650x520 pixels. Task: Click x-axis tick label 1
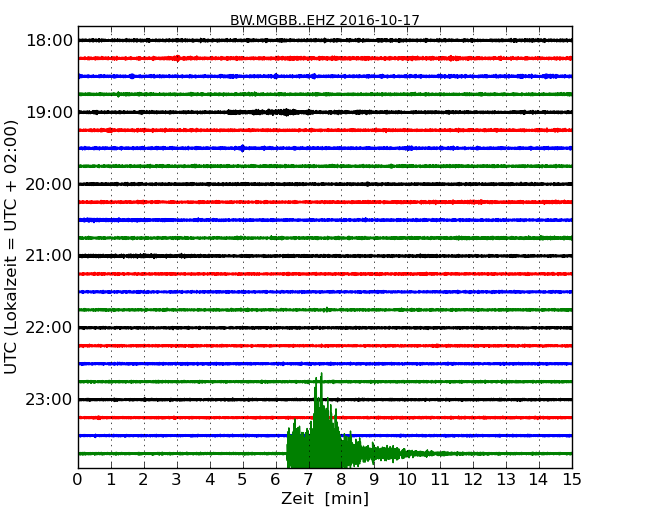click(x=111, y=480)
